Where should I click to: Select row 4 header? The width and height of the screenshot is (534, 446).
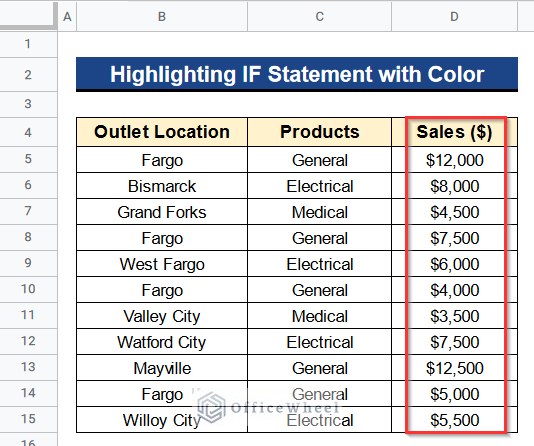pyautogui.click(x=28, y=132)
